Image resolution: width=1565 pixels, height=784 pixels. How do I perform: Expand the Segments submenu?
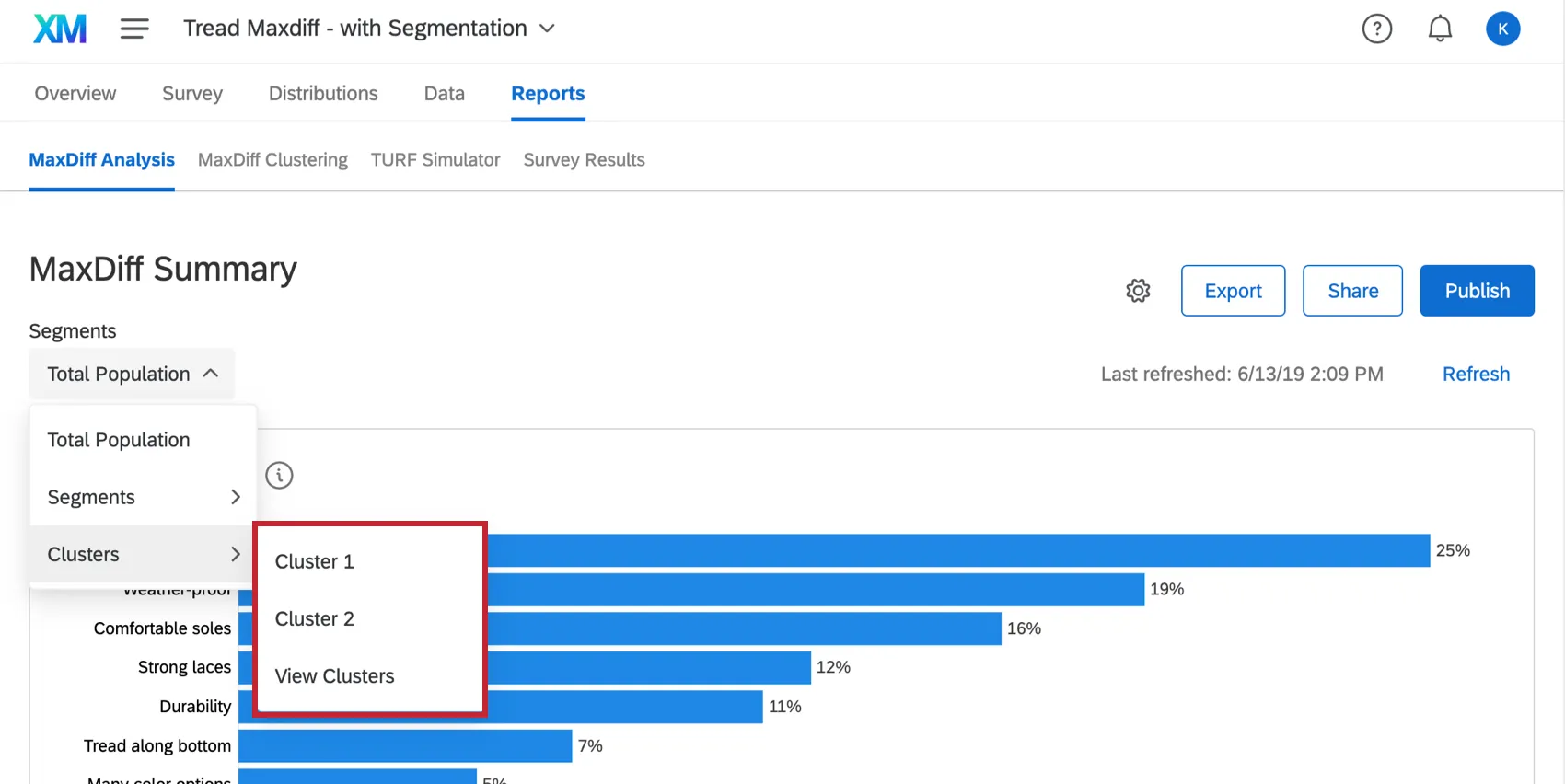coord(142,497)
